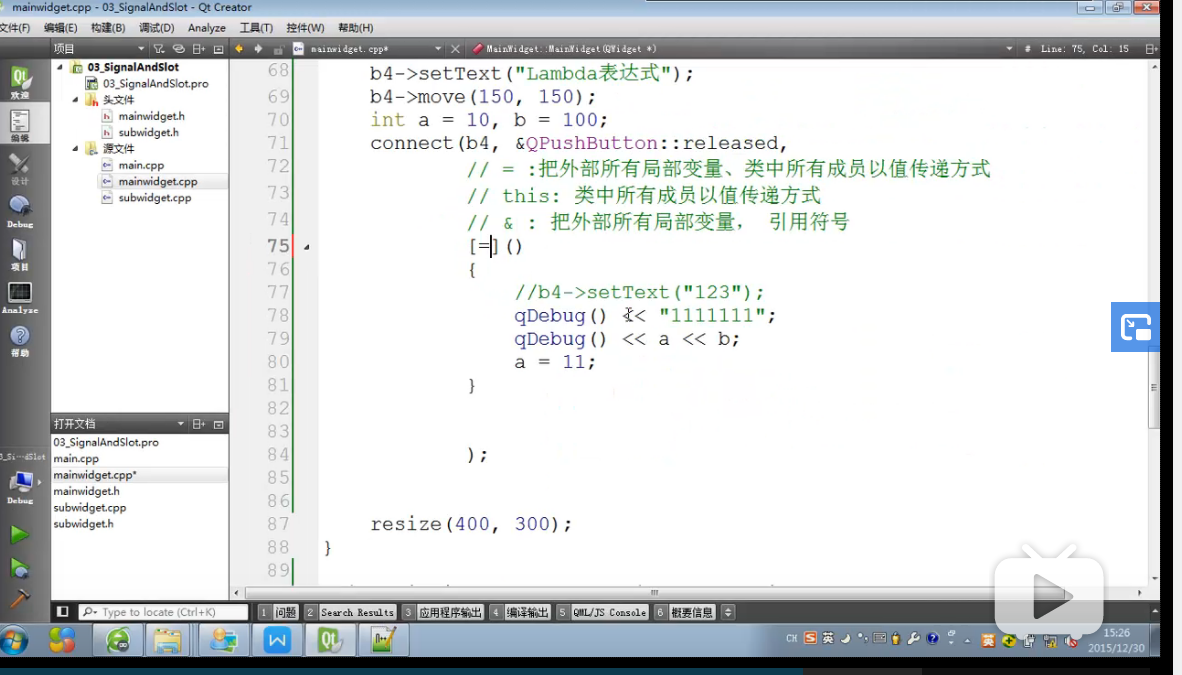
Task: Switch to the 编辑 (Edit) mode
Action: click(20, 125)
